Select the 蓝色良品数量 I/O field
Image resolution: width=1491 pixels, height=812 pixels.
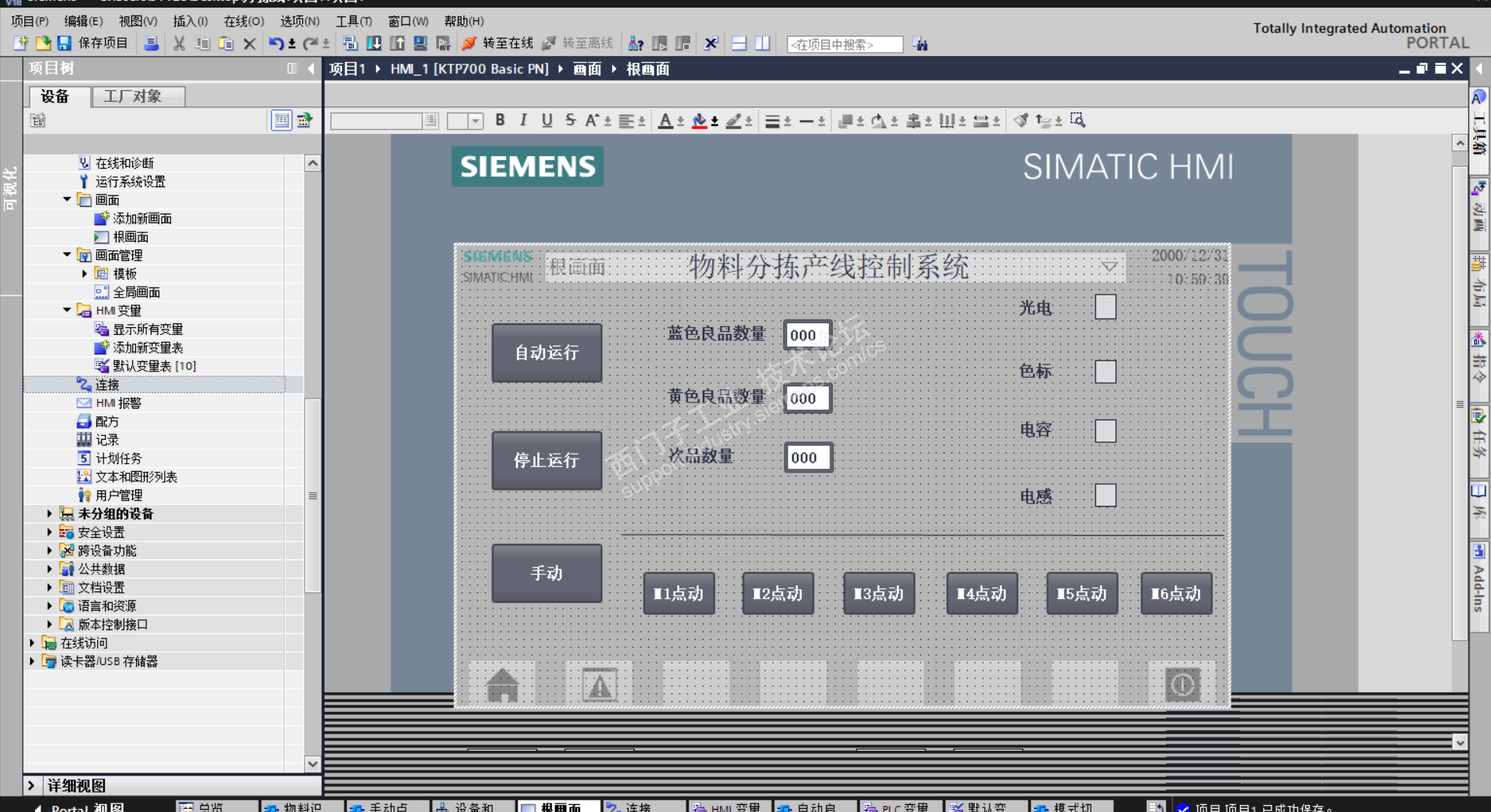pos(806,335)
